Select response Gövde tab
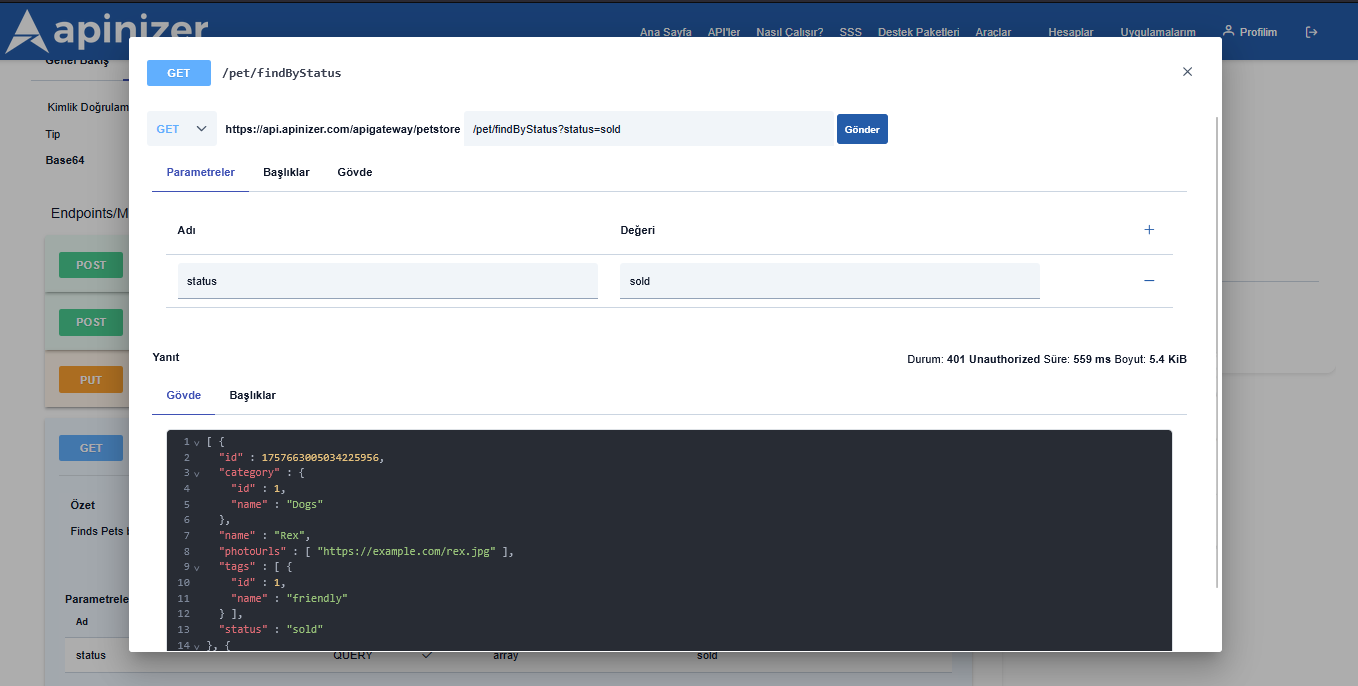The image size is (1358, 686). tap(183, 395)
